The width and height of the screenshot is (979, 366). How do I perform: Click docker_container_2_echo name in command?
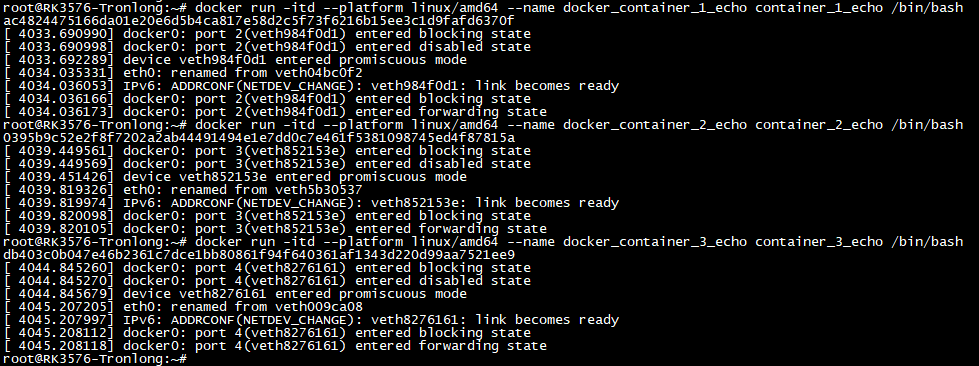click(655, 125)
